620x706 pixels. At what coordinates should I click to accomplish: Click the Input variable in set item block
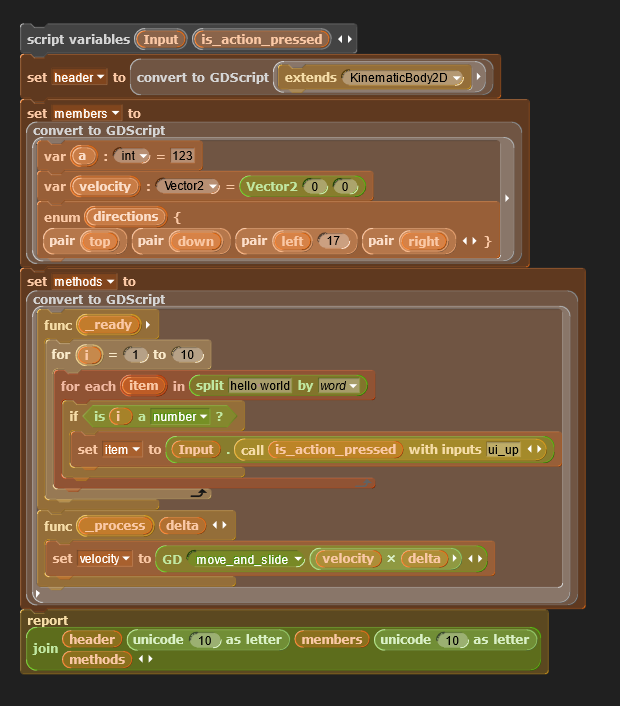pos(196,449)
